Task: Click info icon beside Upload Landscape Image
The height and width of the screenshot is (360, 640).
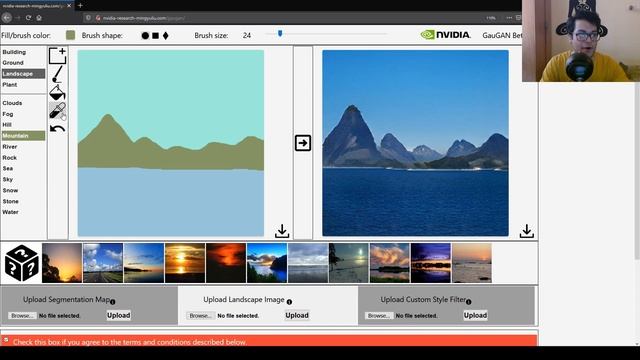Action: 289,302
